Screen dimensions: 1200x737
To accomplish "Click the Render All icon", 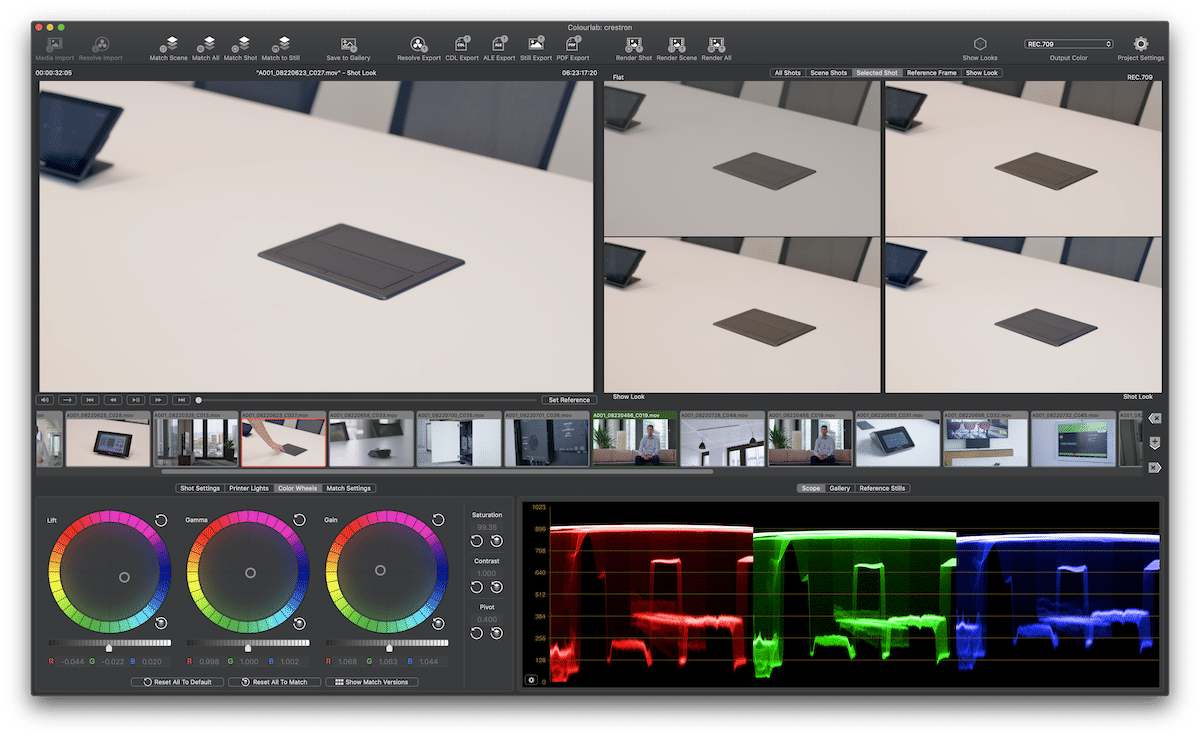I will (715, 45).
